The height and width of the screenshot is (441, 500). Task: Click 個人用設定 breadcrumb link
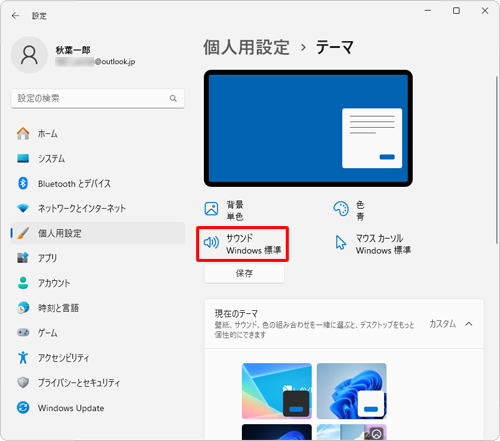pos(246,47)
